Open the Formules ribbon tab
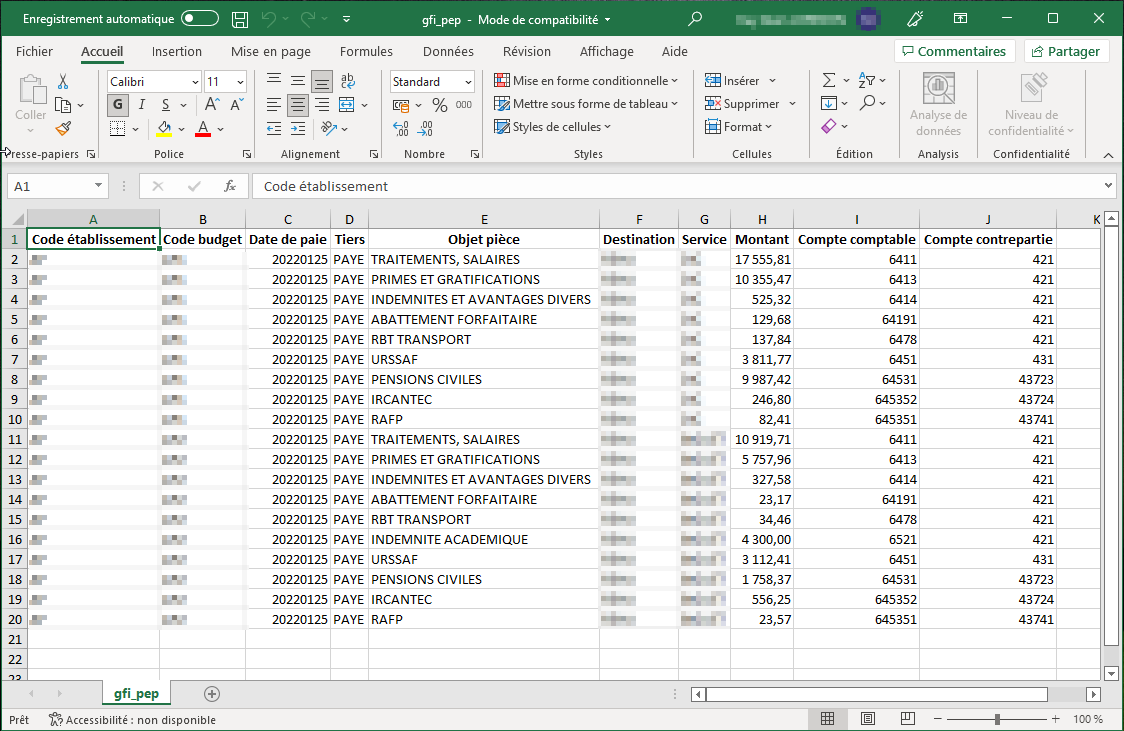 point(366,51)
